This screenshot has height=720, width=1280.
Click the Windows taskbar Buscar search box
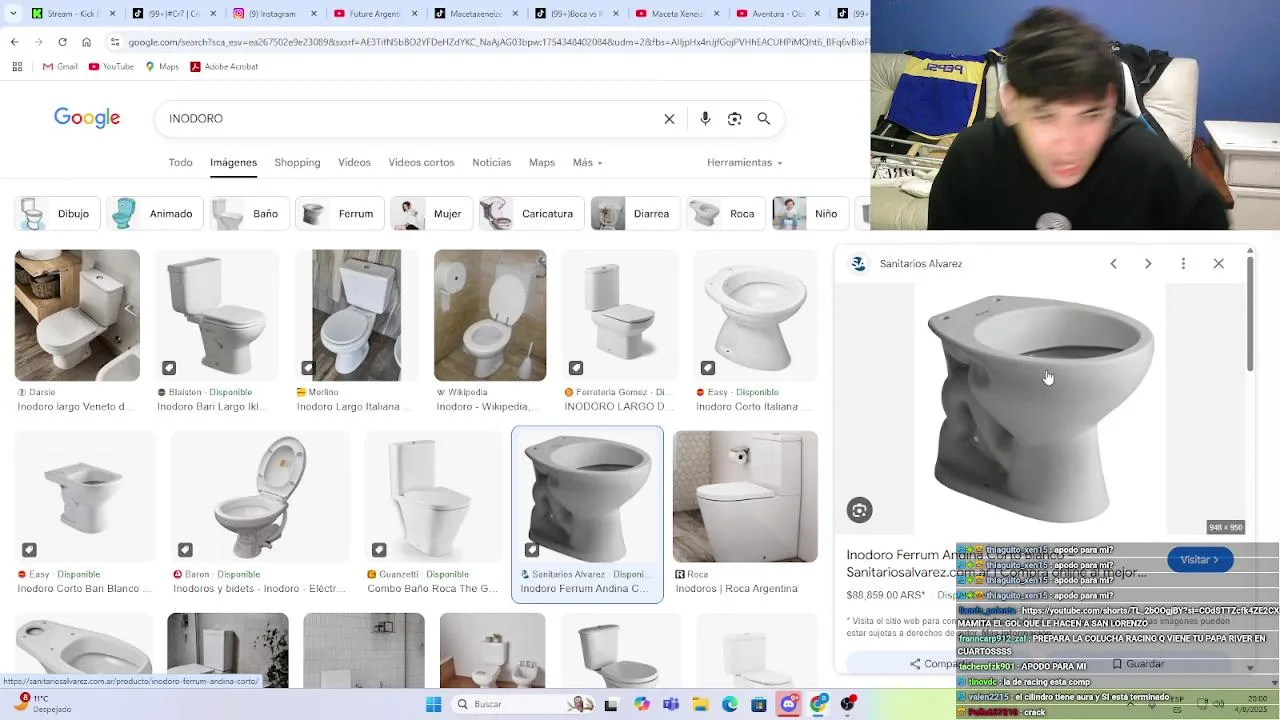coord(523,704)
